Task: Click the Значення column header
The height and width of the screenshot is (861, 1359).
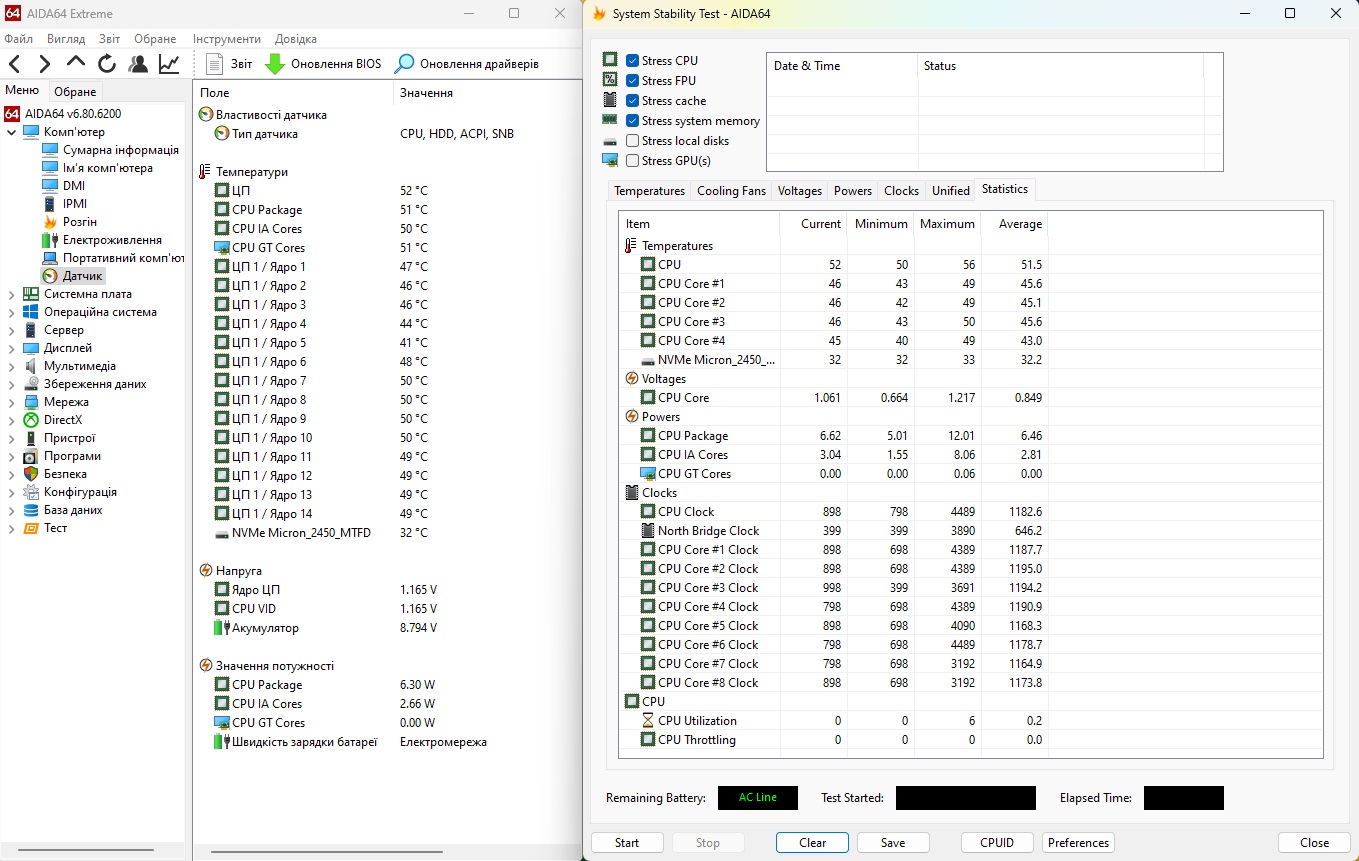Action: coord(426,93)
